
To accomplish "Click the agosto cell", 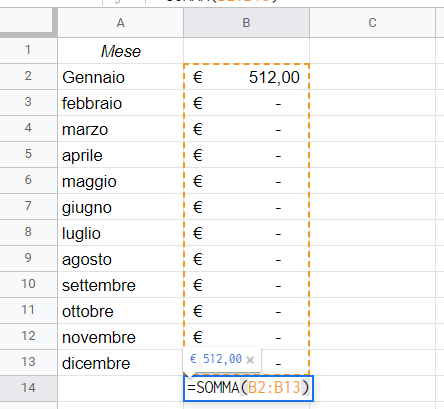I will pyautogui.click(x=120, y=259).
